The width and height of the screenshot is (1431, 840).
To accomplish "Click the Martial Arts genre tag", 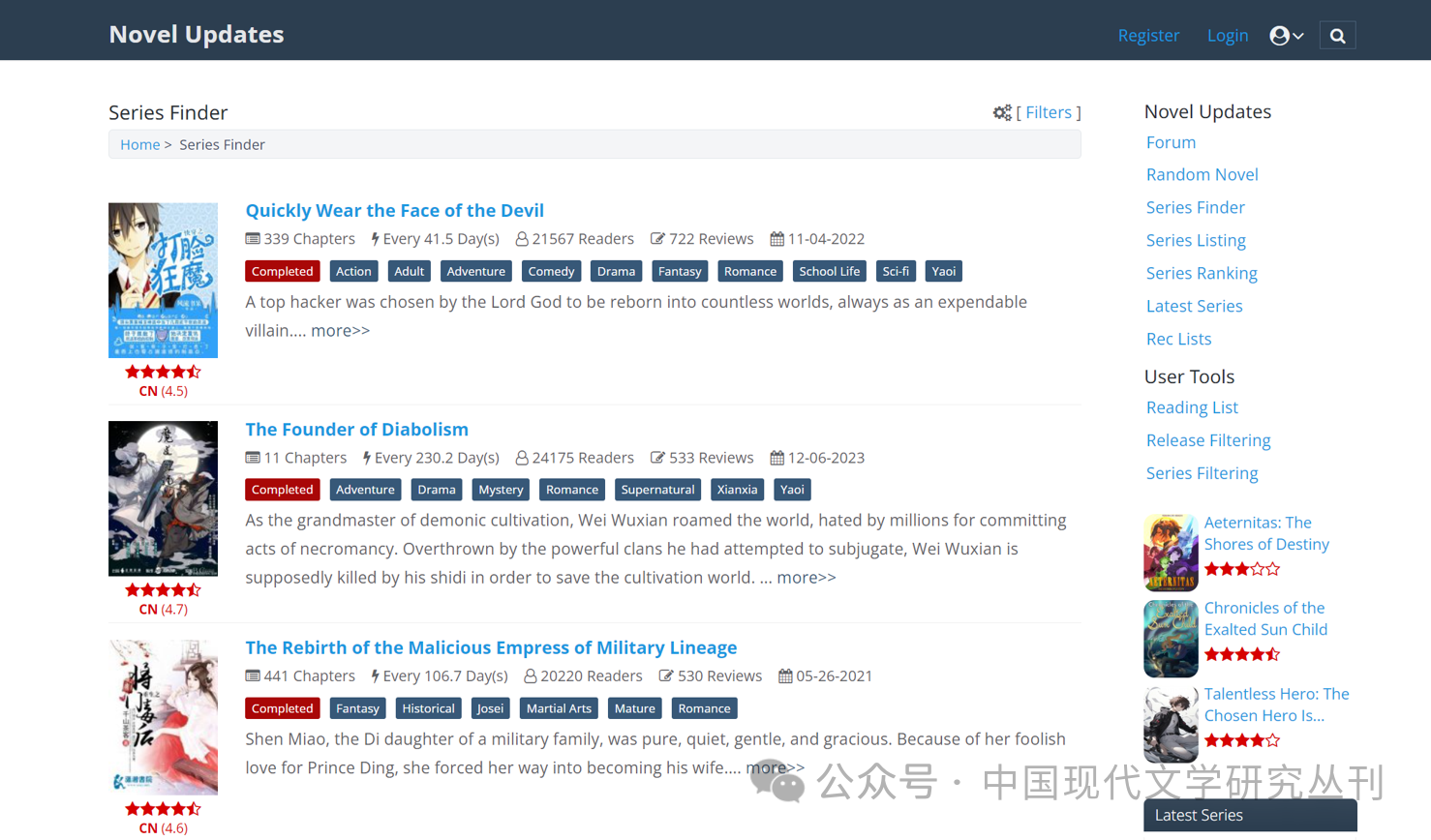I will click(558, 708).
